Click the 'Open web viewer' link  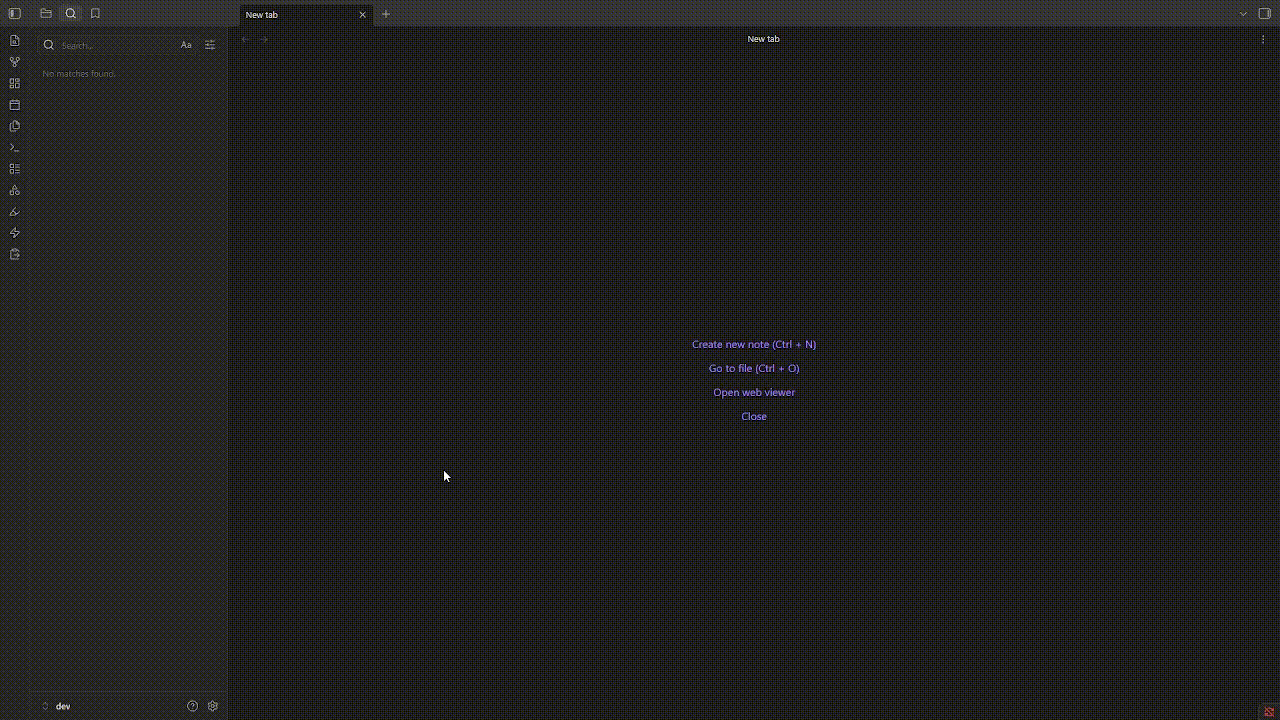pyautogui.click(x=754, y=392)
